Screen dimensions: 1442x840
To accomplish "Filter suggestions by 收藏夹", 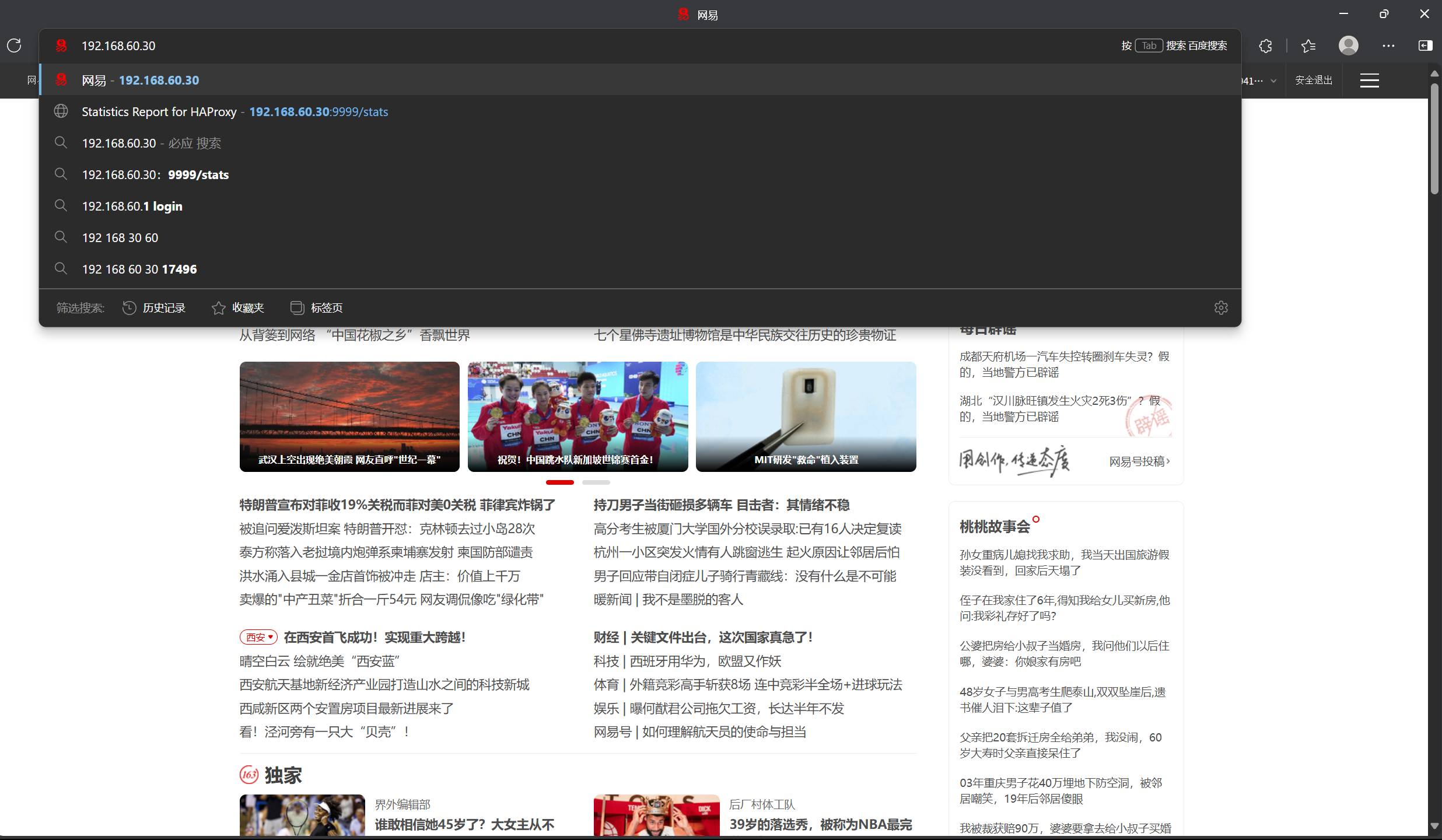I will point(238,307).
